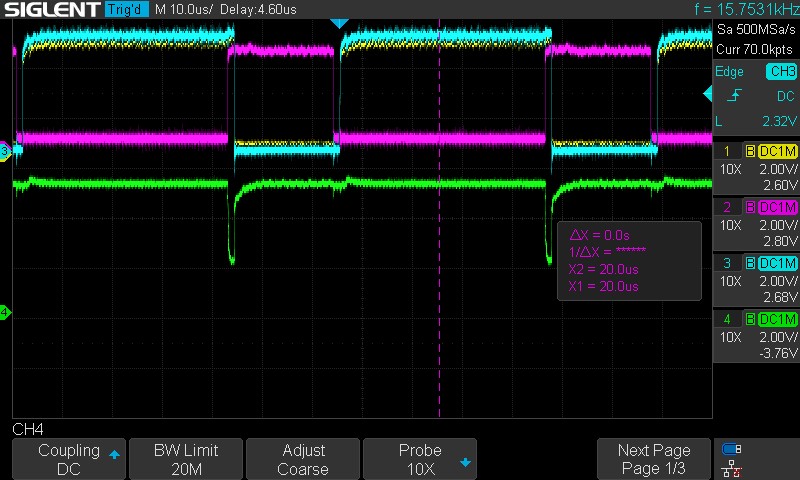Click the channel 3 ground marker

(x=5, y=151)
